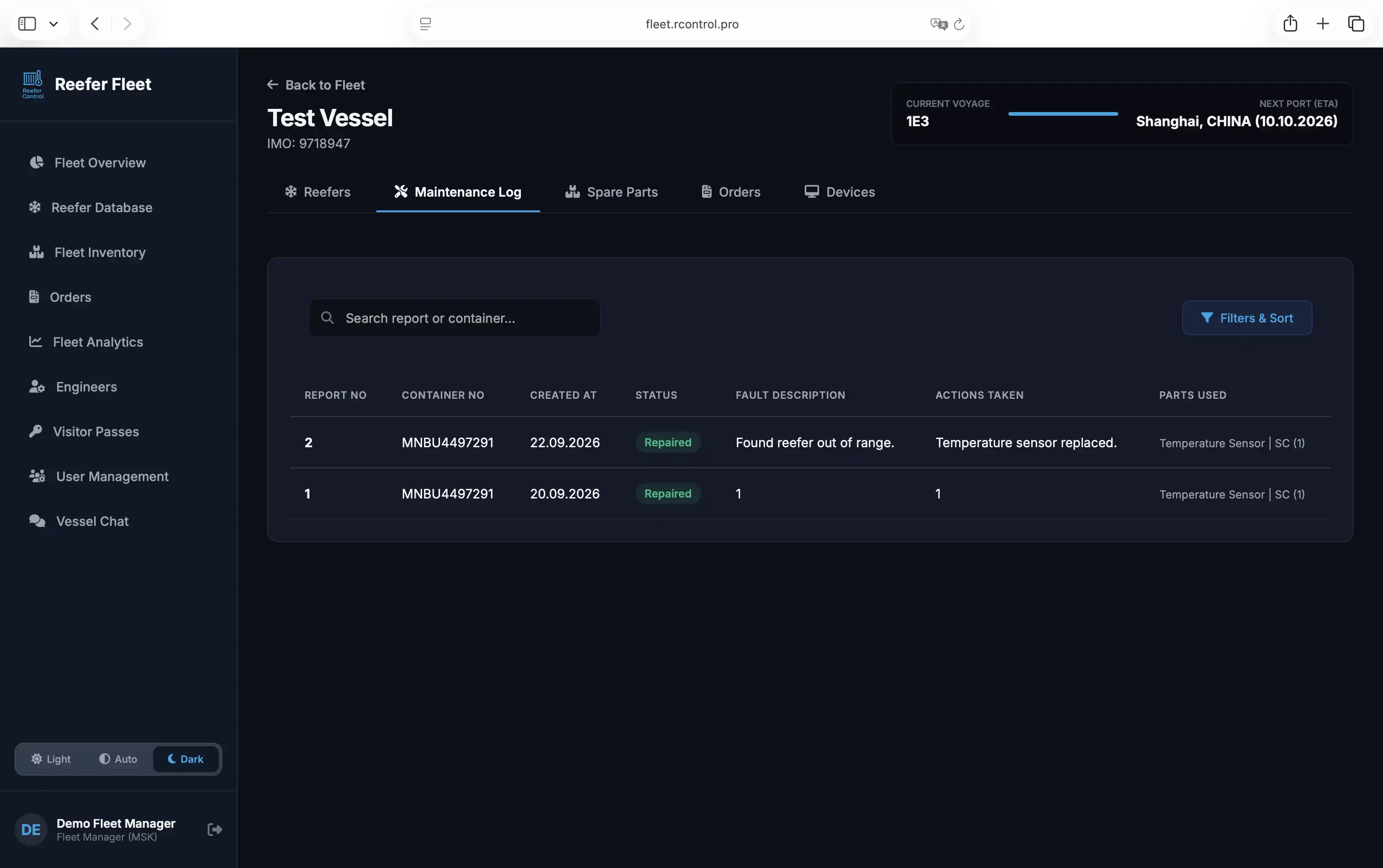Go back with browser back arrow

(95, 23)
